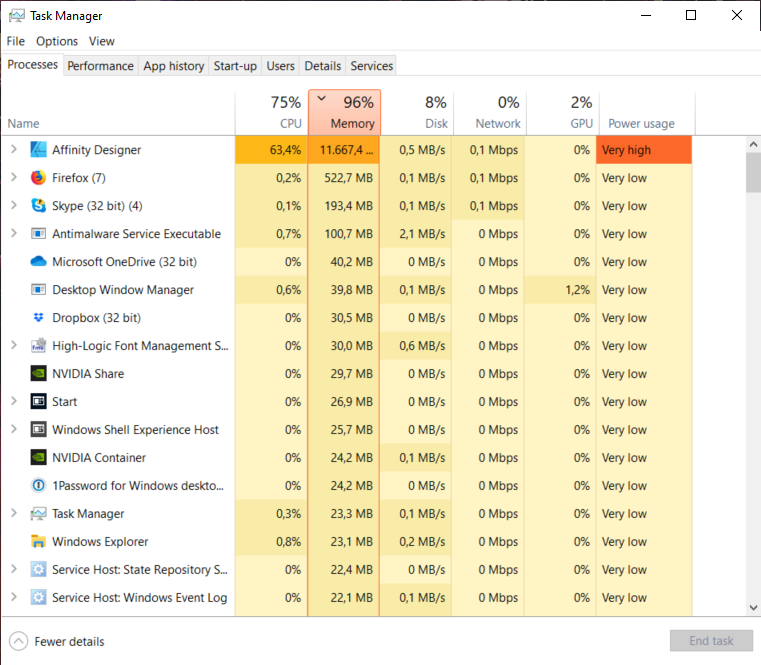Click Antimalware's 2,1 MB/s disk cell
The image size is (761, 665).
coord(416,233)
